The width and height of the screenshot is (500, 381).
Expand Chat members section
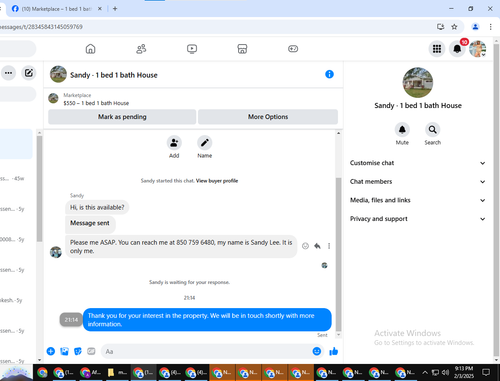[417, 182]
